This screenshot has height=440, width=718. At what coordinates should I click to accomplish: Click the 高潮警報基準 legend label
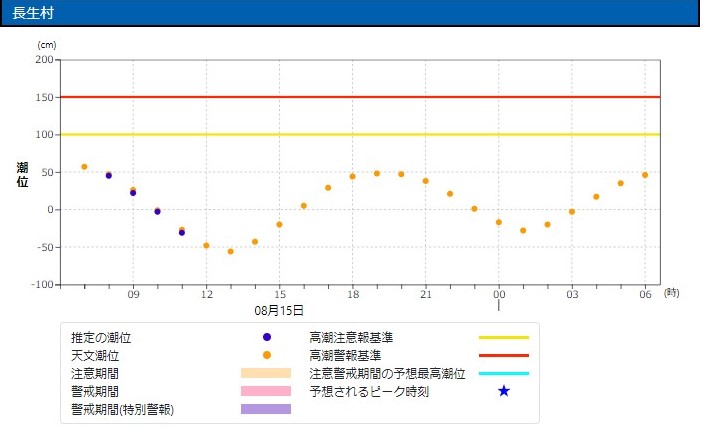coord(345,356)
